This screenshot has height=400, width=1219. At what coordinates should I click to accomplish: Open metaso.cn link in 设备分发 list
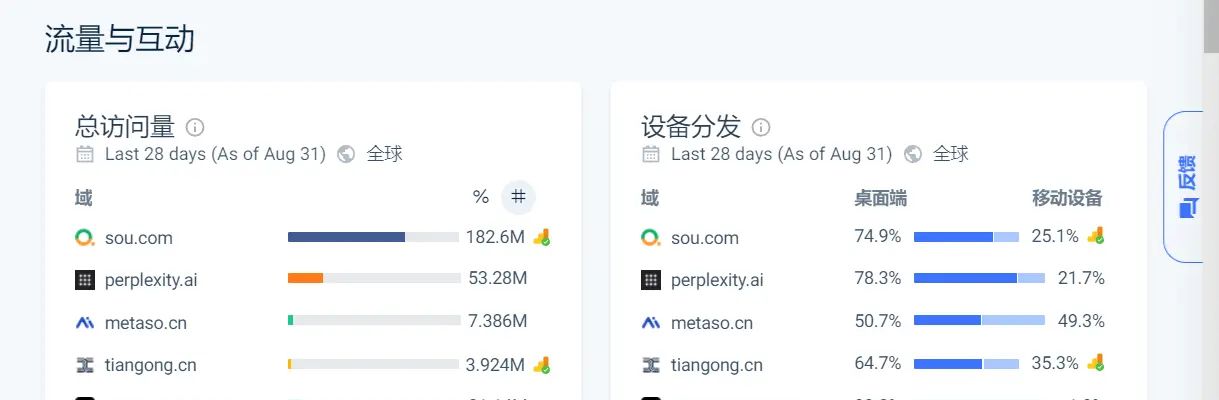click(711, 323)
